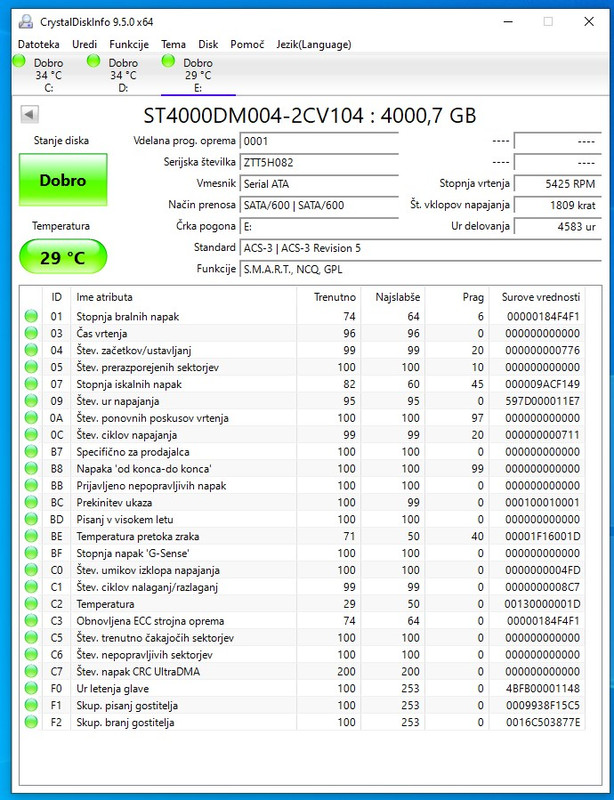Screen dimensions: 614x800
Task: Click the raw value 597D000011E7
Action: point(543,401)
